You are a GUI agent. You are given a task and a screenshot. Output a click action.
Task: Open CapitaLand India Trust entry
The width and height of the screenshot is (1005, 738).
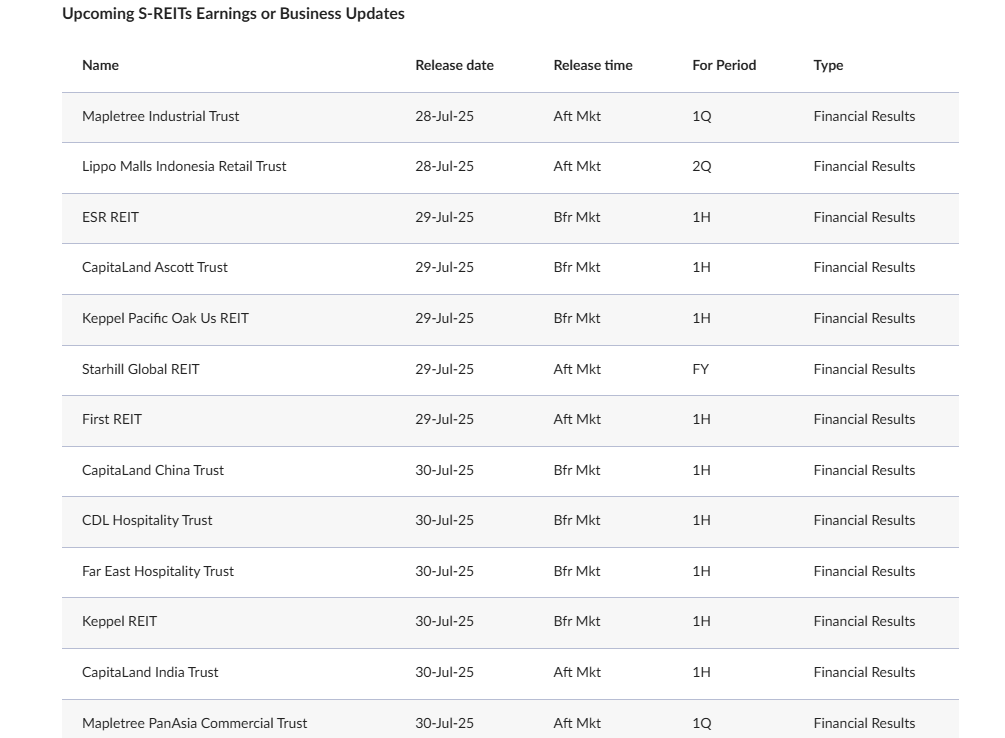(150, 672)
